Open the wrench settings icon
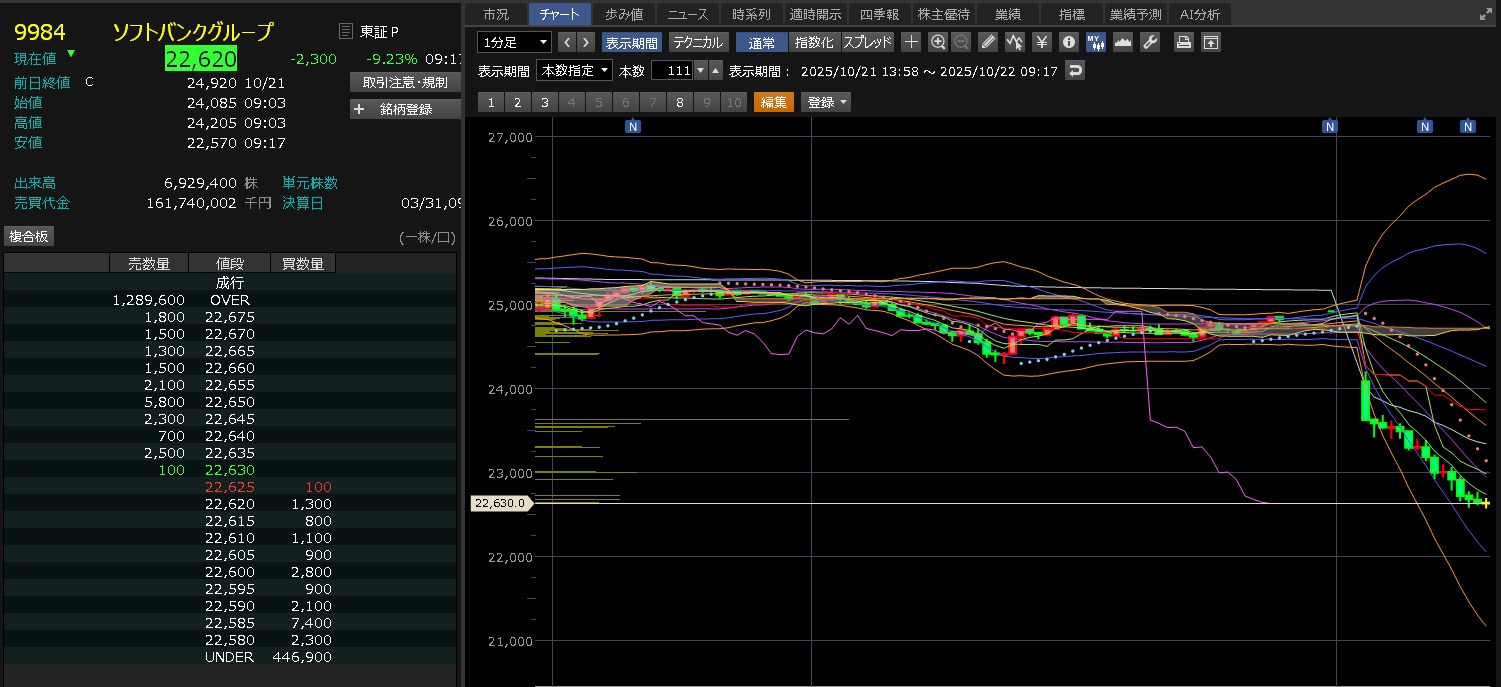 [1149, 42]
